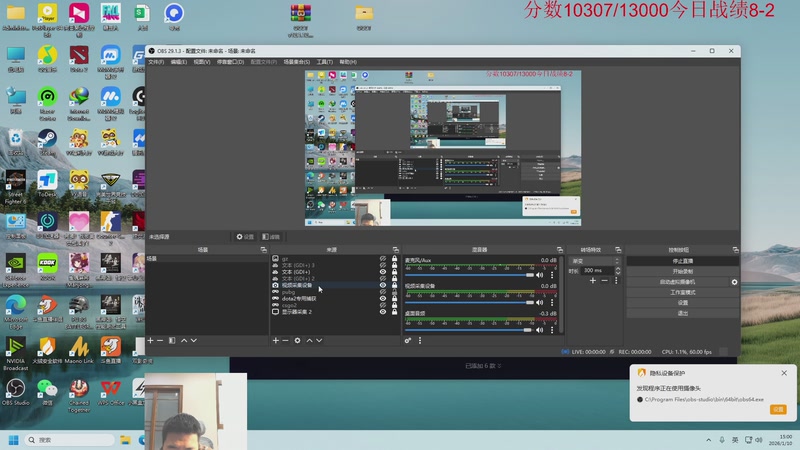
Task: Open the transition type dropdown
Action: pyautogui.click(x=595, y=261)
